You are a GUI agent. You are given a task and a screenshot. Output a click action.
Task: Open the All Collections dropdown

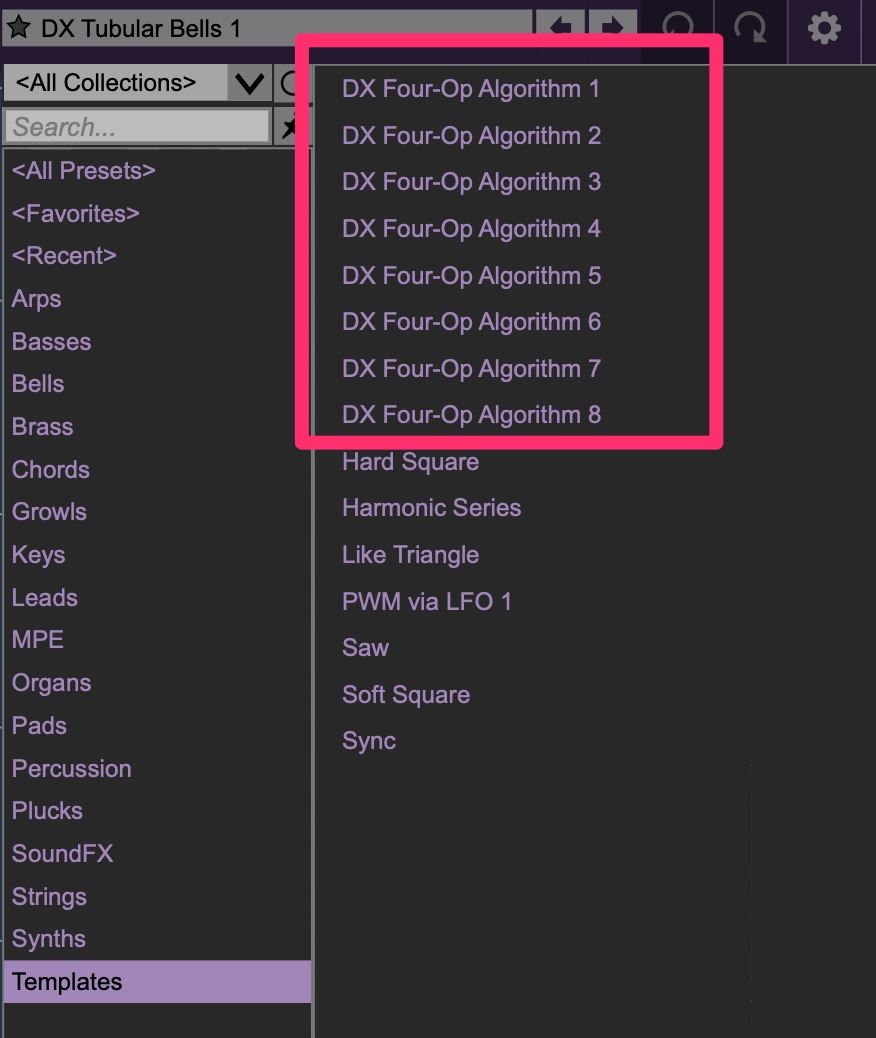coord(115,83)
